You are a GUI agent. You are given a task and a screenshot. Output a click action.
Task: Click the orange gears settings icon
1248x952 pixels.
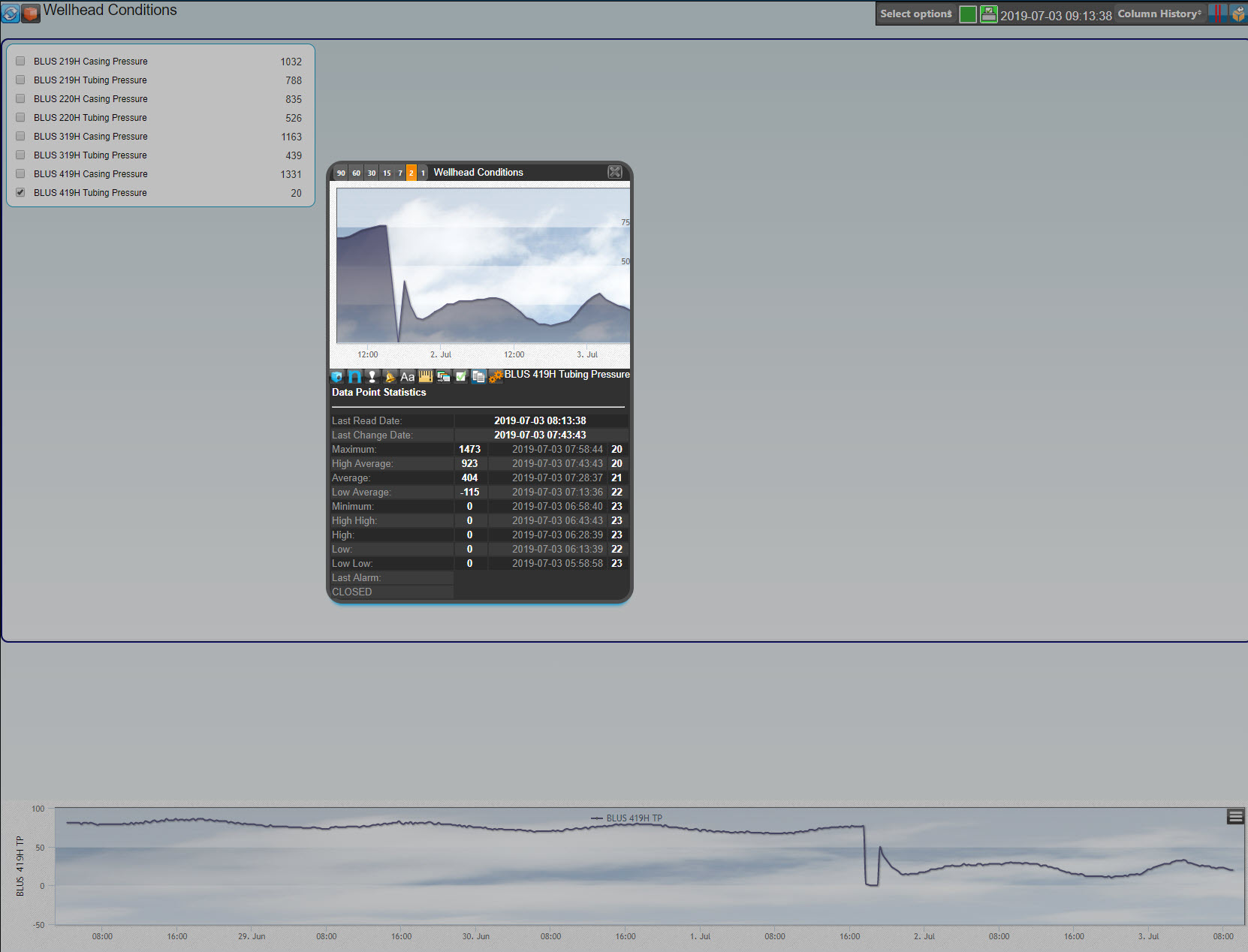496,377
